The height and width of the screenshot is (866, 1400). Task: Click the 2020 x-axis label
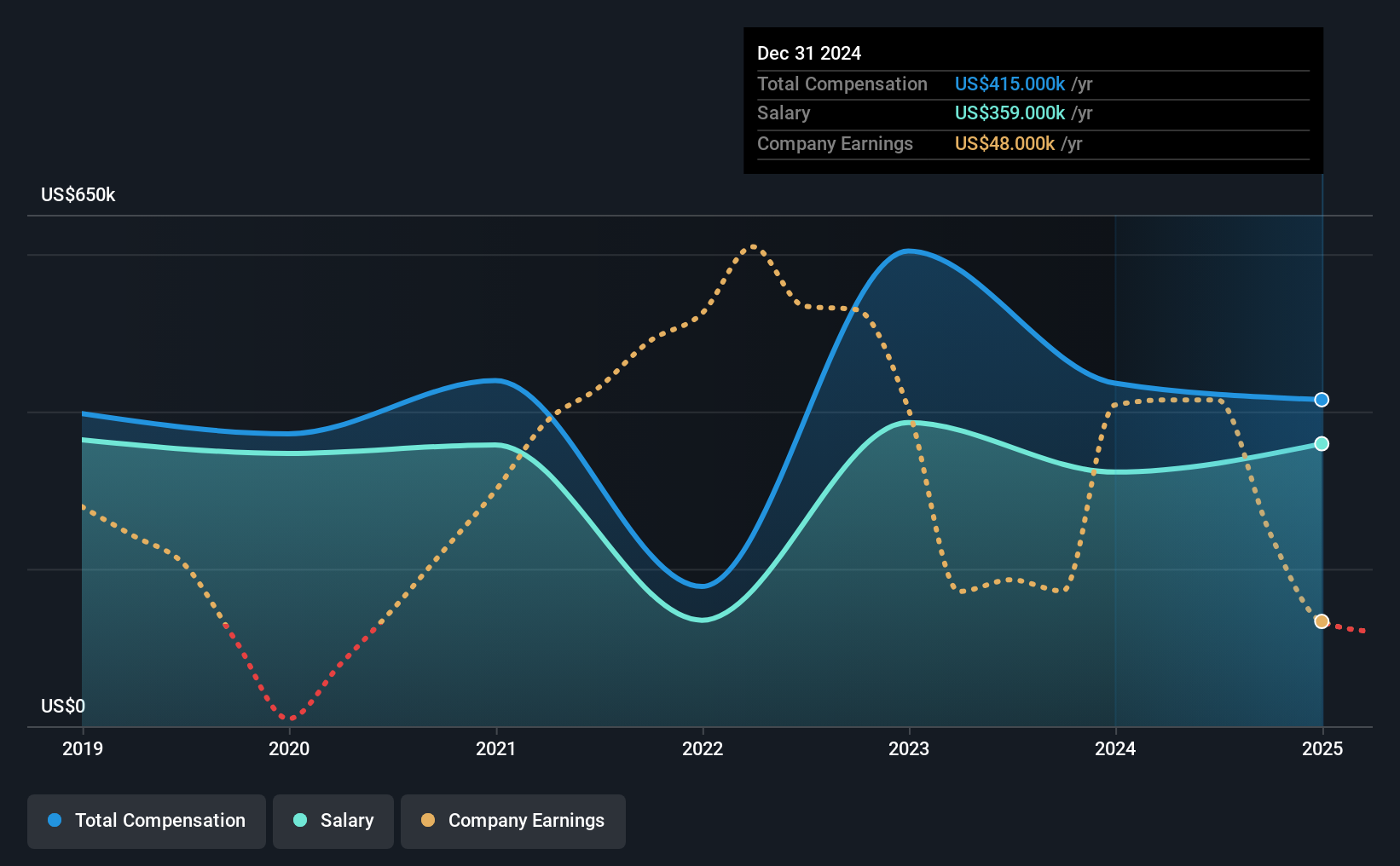(x=289, y=748)
